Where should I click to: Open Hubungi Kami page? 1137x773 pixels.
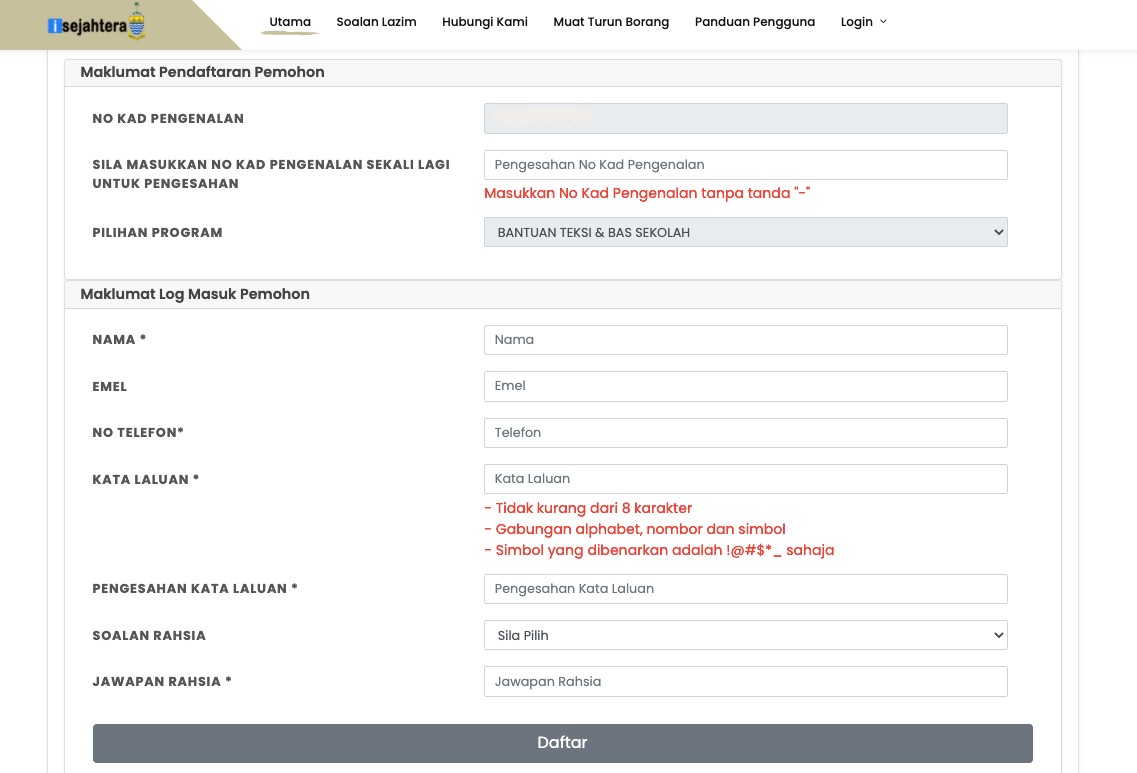click(484, 22)
